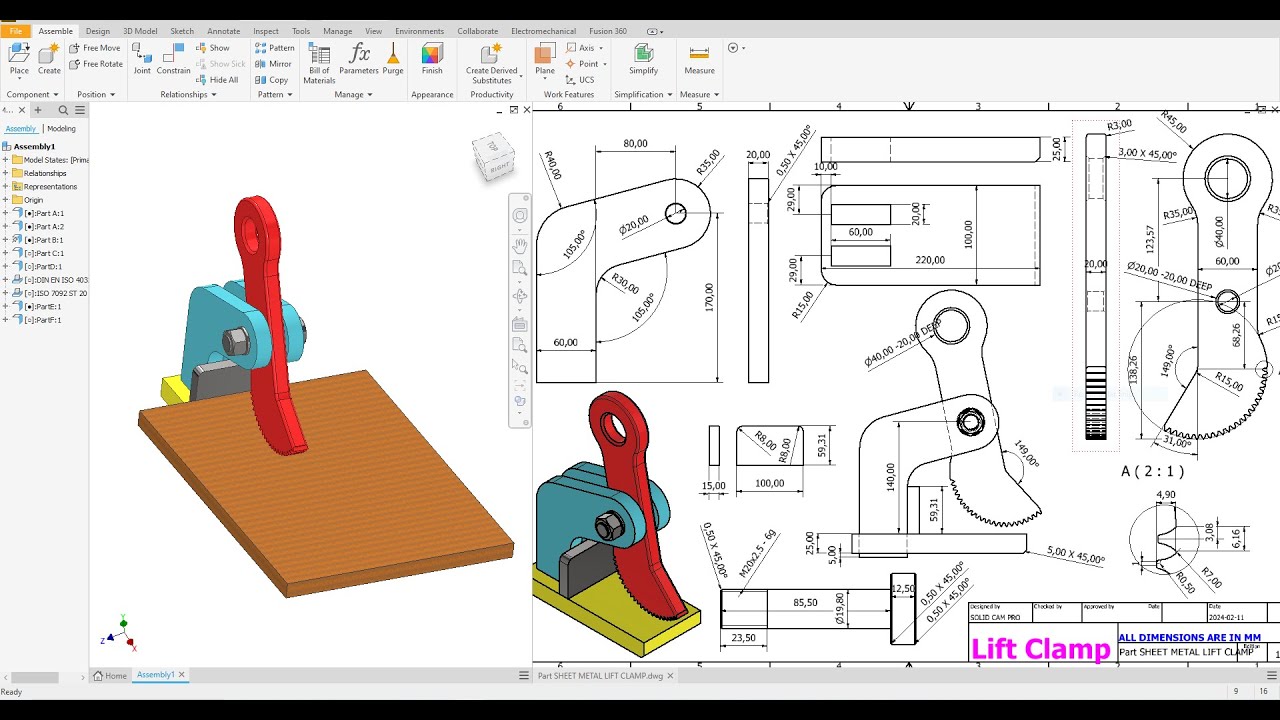
Task: Click the Pattern component tool
Action: click(275, 48)
